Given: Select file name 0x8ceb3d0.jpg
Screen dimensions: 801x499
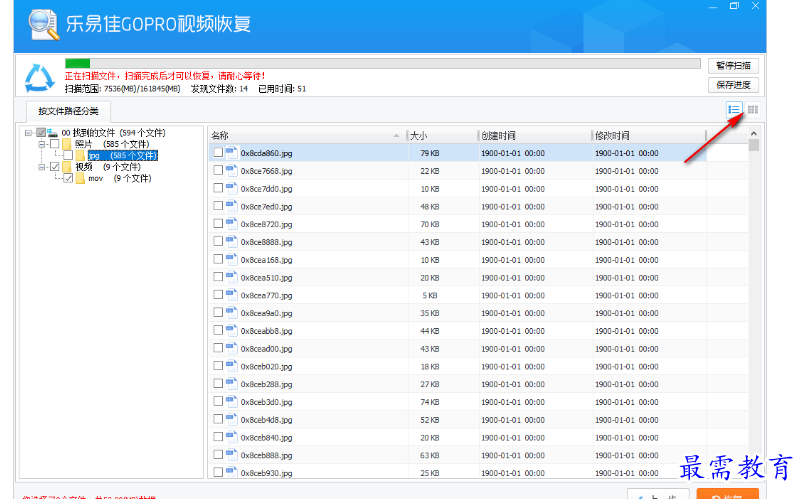Looking at the screenshot, I should [x=266, y=402].
